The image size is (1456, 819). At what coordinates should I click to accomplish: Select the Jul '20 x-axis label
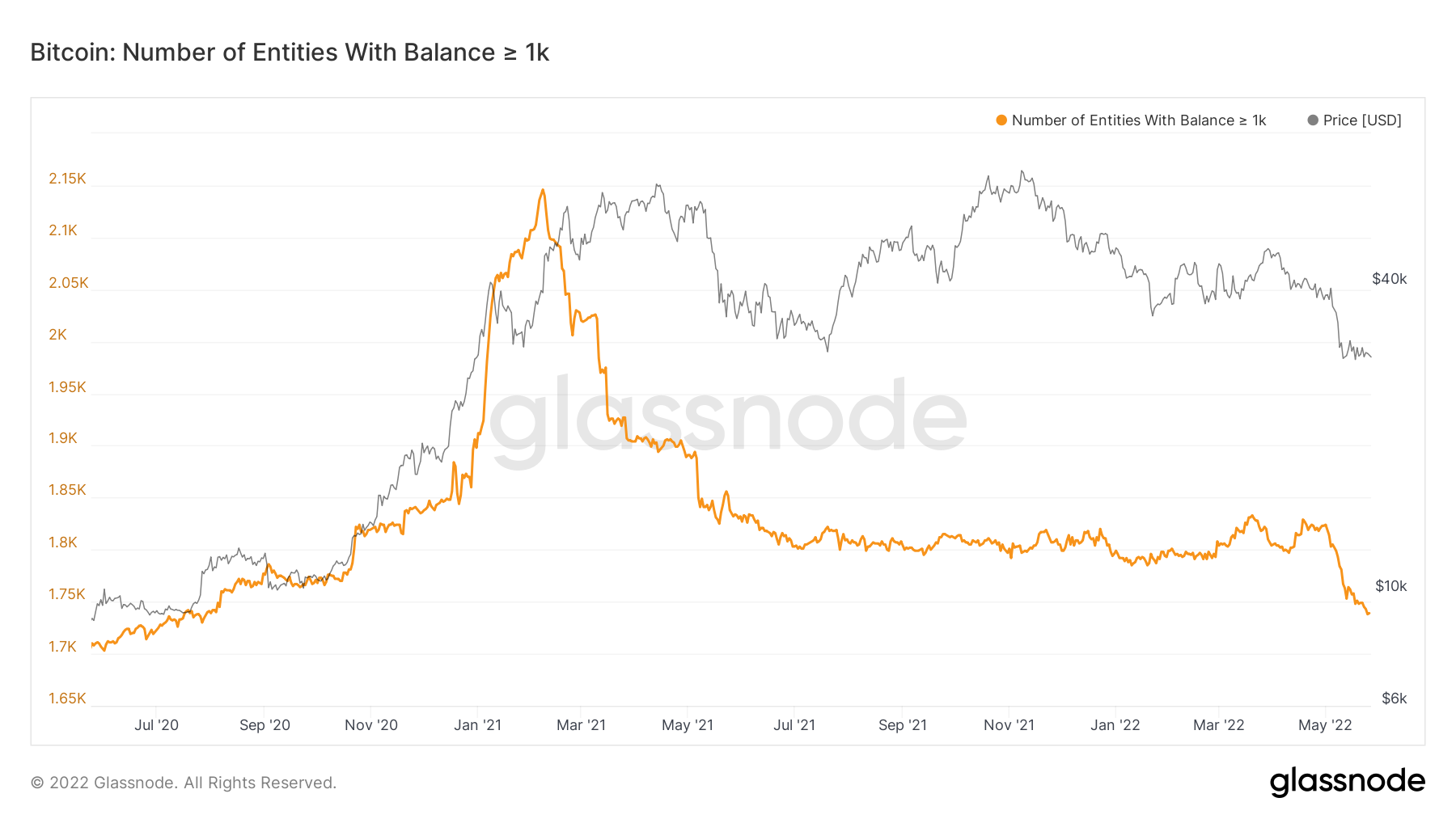pyautogui.click(x=156, y=725)
